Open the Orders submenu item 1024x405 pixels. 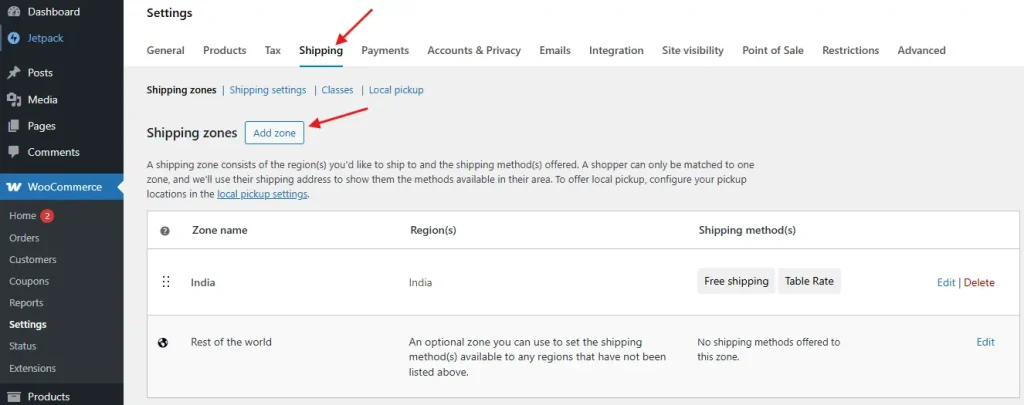coord(24,238)
